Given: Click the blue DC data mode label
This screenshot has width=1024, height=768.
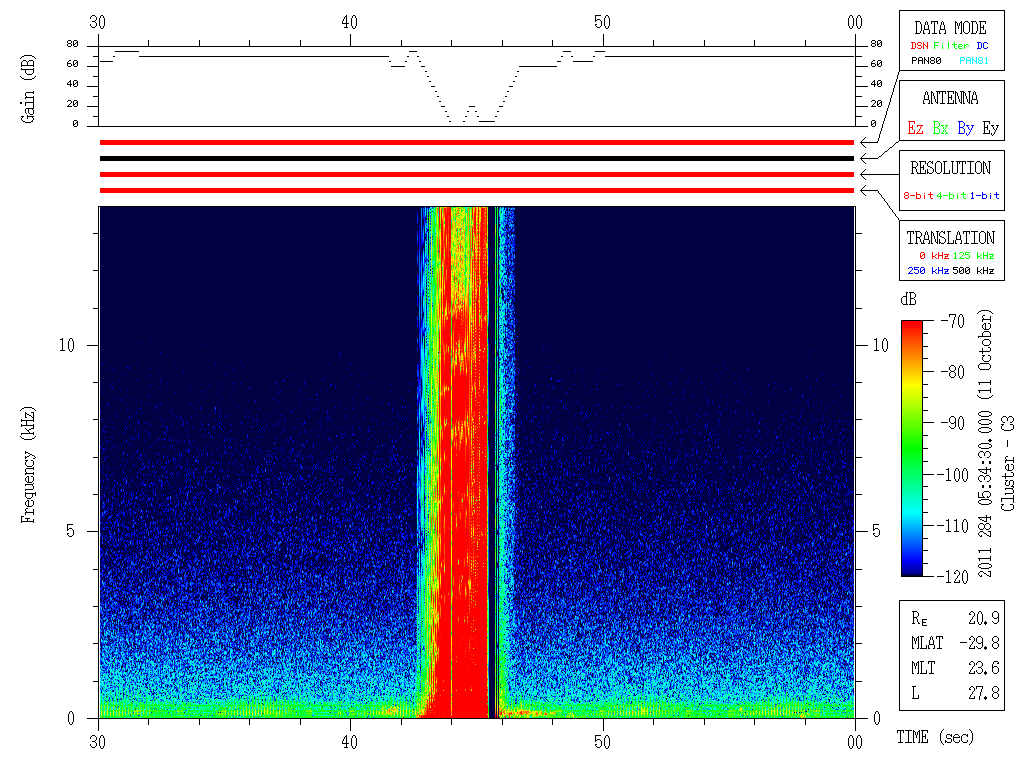Looking at the screenshot, I should tap(982, 46).
